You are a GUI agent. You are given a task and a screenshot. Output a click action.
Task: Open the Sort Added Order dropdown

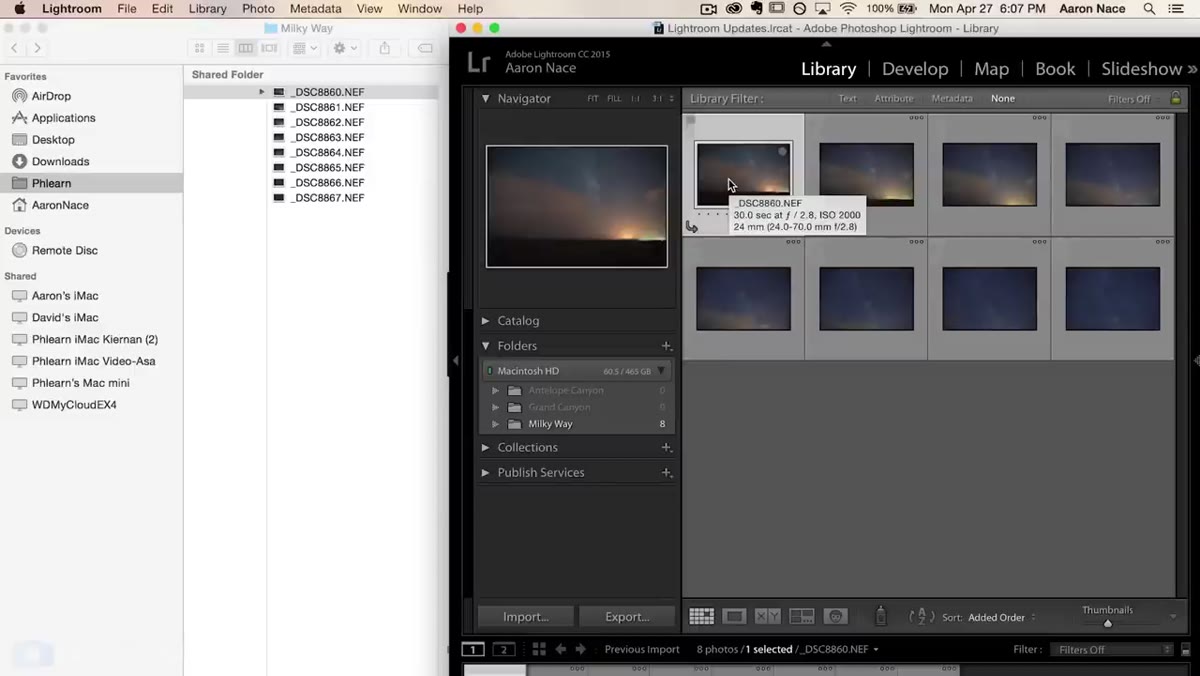click(1002, 617)
